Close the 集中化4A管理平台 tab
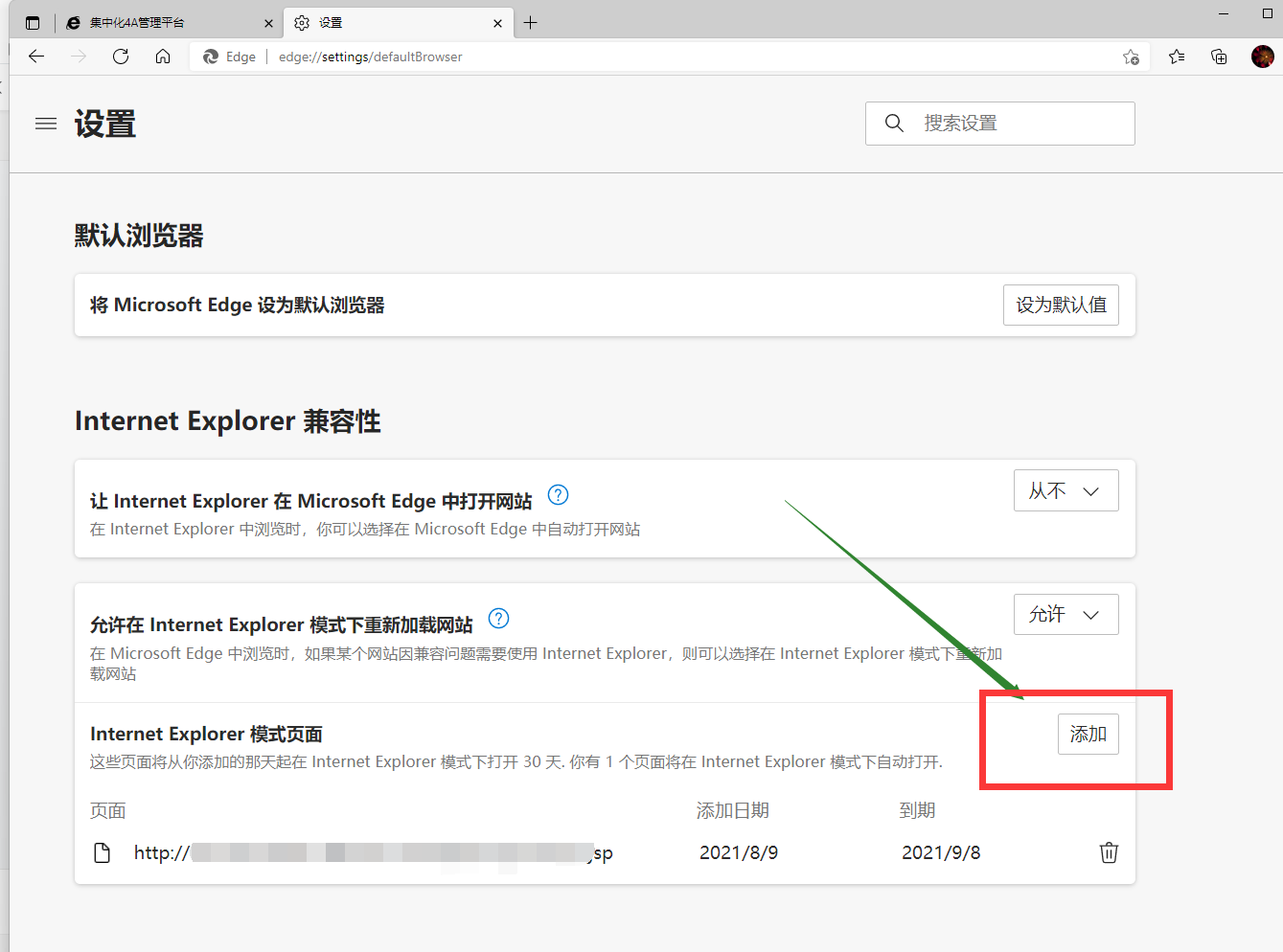The width and height of the screenshot is (1283, 952). coord(268,23)
